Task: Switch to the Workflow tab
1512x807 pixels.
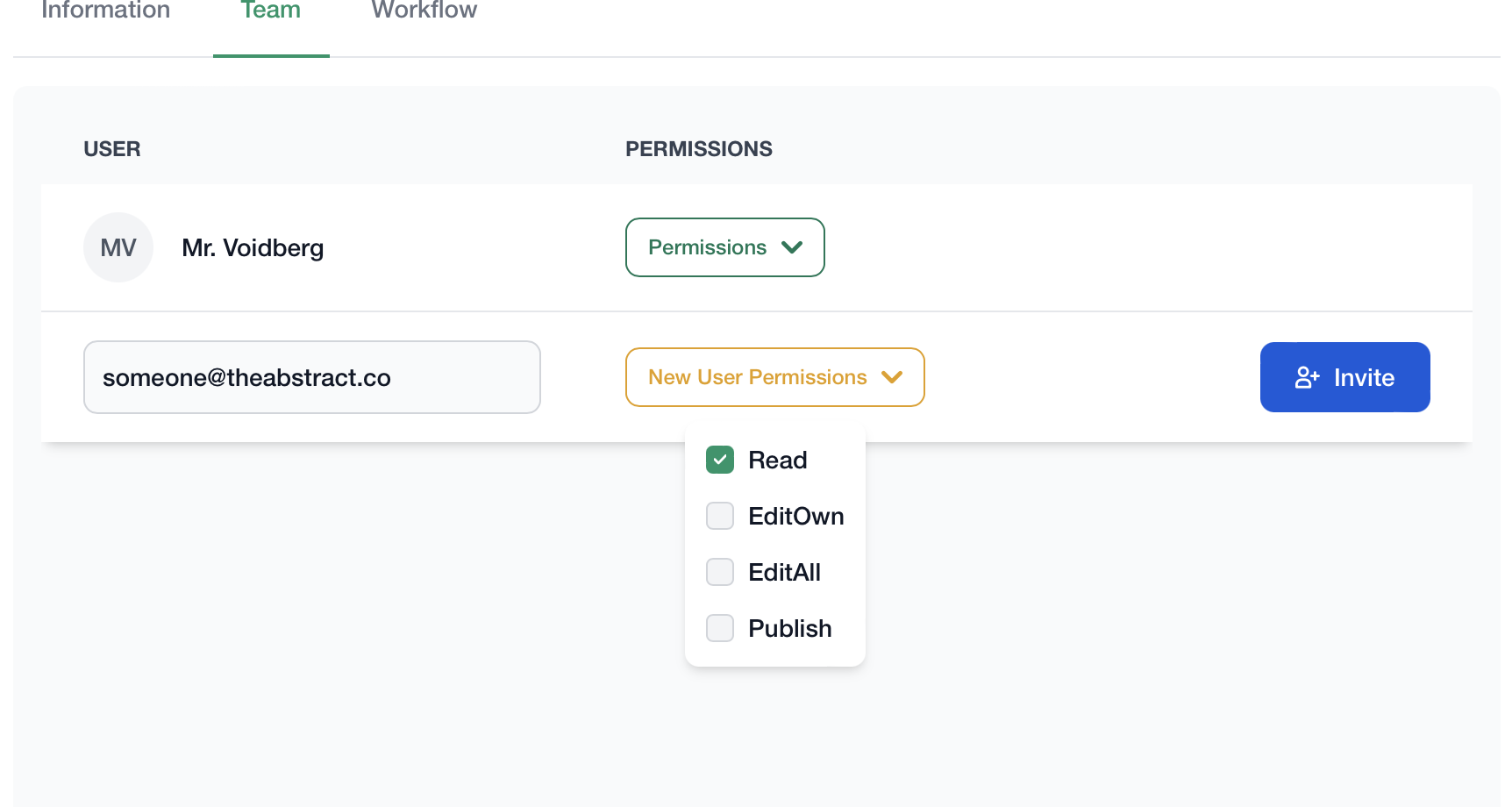Action: pos(424,11)
